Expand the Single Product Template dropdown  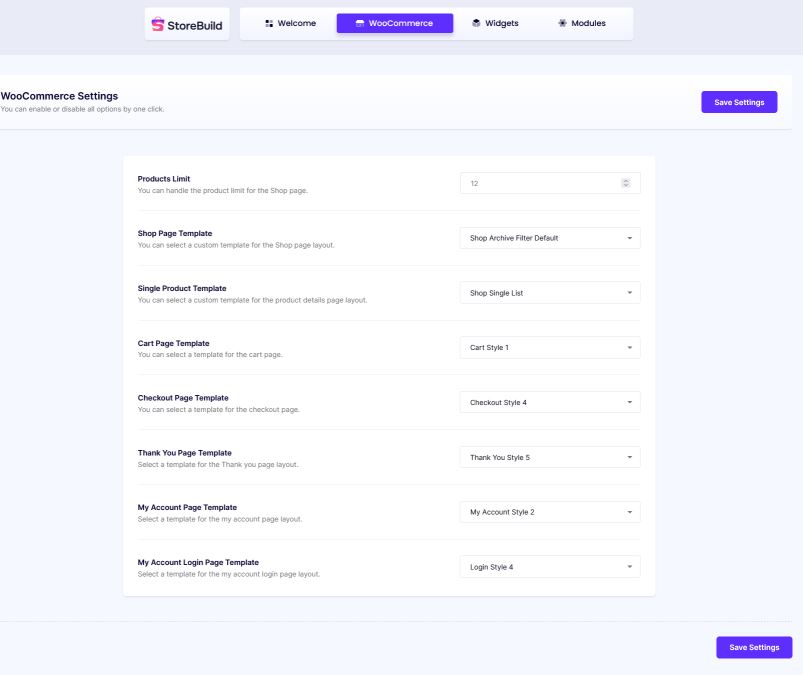click(549, 293)
